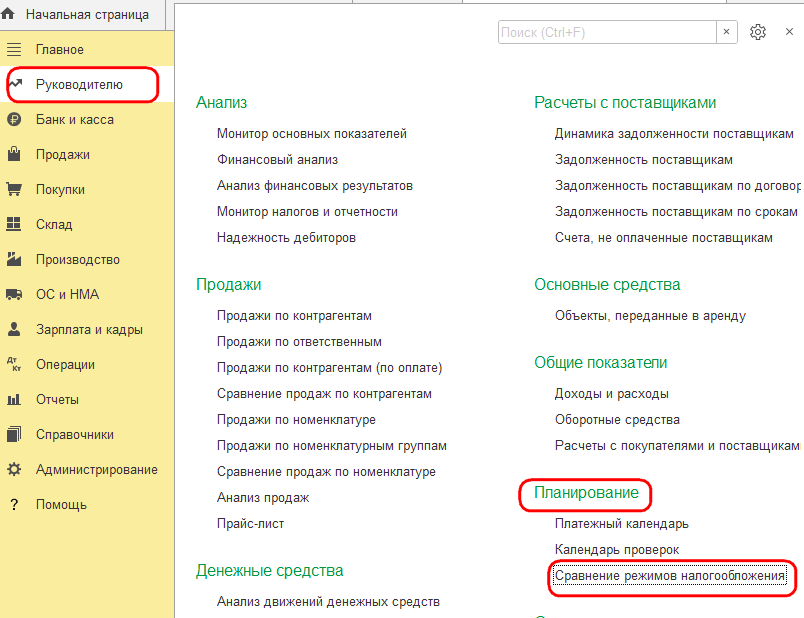804x618 pixels.
Task: Open Монитор основных показателей
Action: (x=312, y=133)
